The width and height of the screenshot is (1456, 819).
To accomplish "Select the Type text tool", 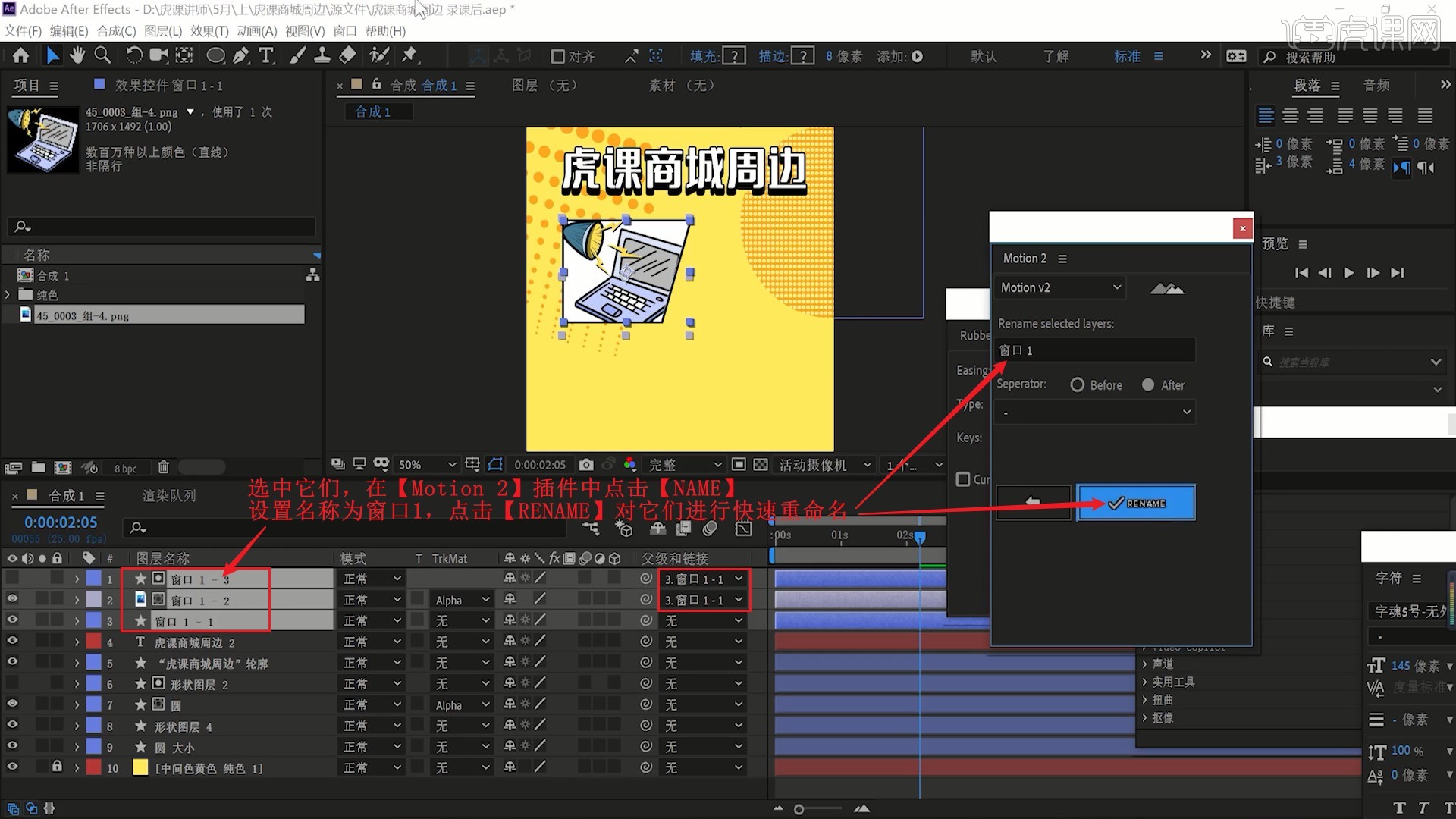I will tap(266, 55).
